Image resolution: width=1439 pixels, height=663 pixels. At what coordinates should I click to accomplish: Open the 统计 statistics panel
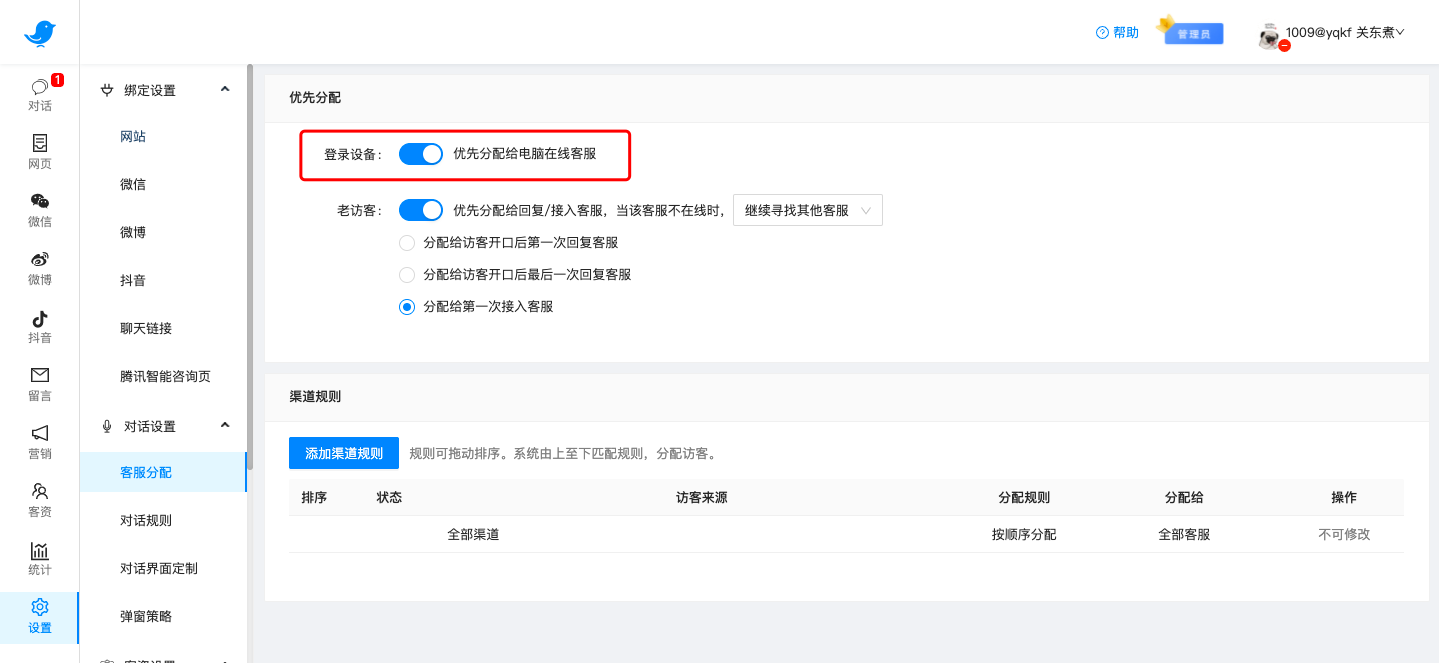pyautogui.click(x=39, y=559)
